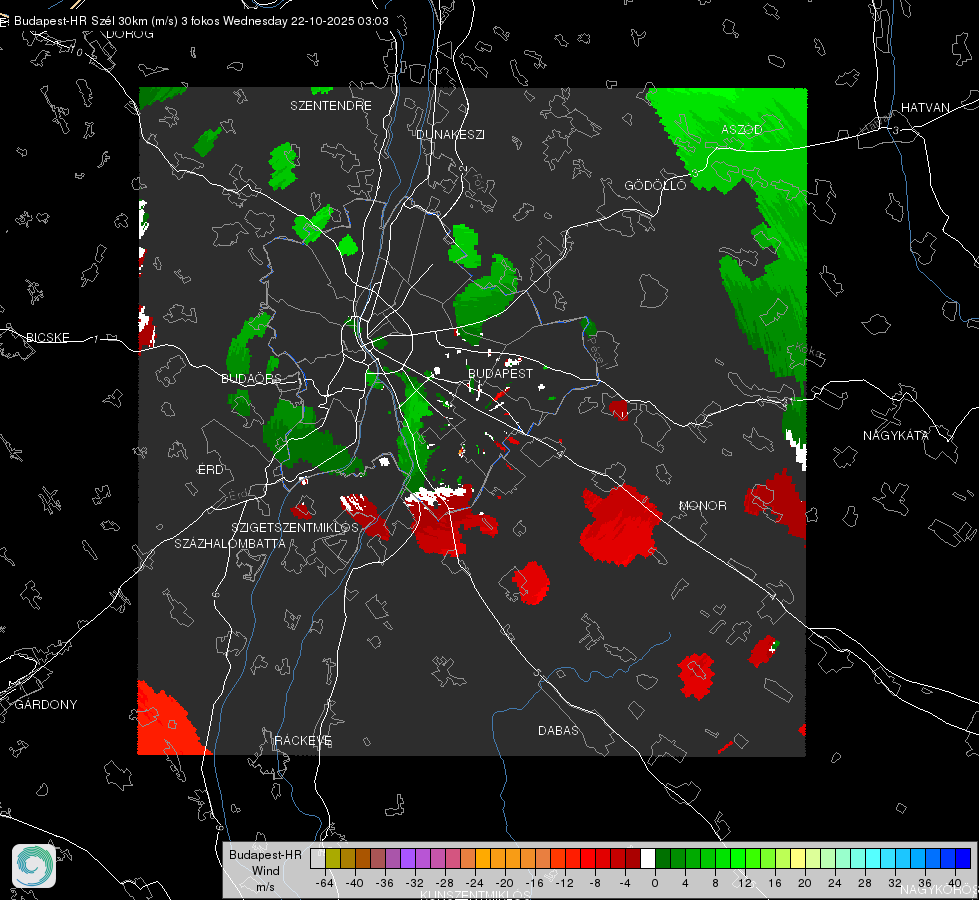979x900 pixels.
Task: Click the GÖDÖLLŐ town label
Action: tap(655, 185)
